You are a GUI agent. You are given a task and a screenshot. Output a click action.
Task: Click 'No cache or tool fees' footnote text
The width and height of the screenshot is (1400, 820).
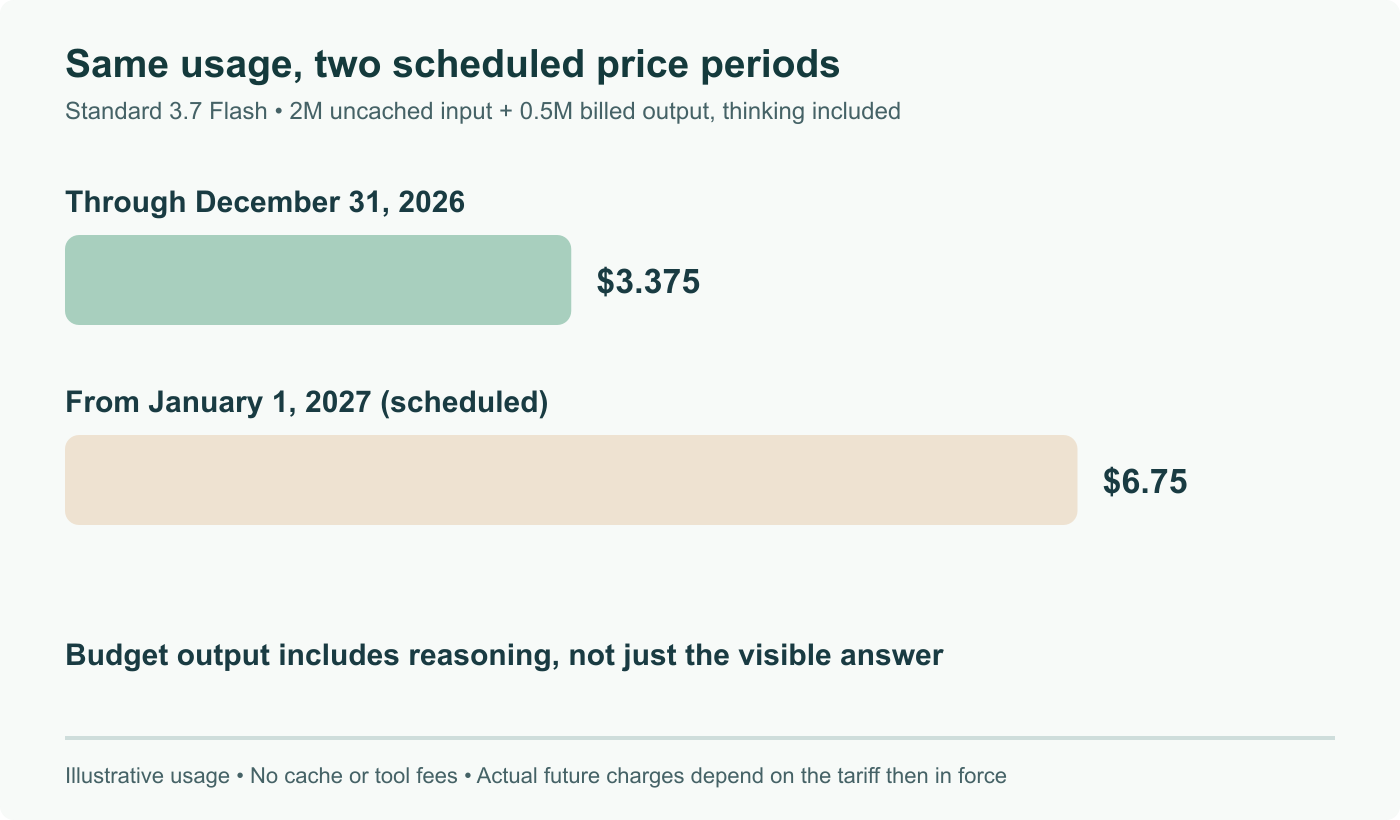point(354,776)
